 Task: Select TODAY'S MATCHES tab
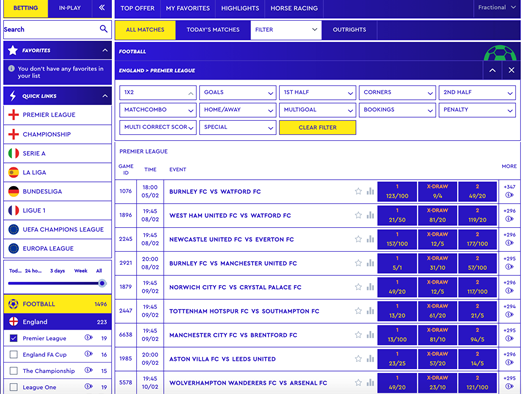coord(213,30)
